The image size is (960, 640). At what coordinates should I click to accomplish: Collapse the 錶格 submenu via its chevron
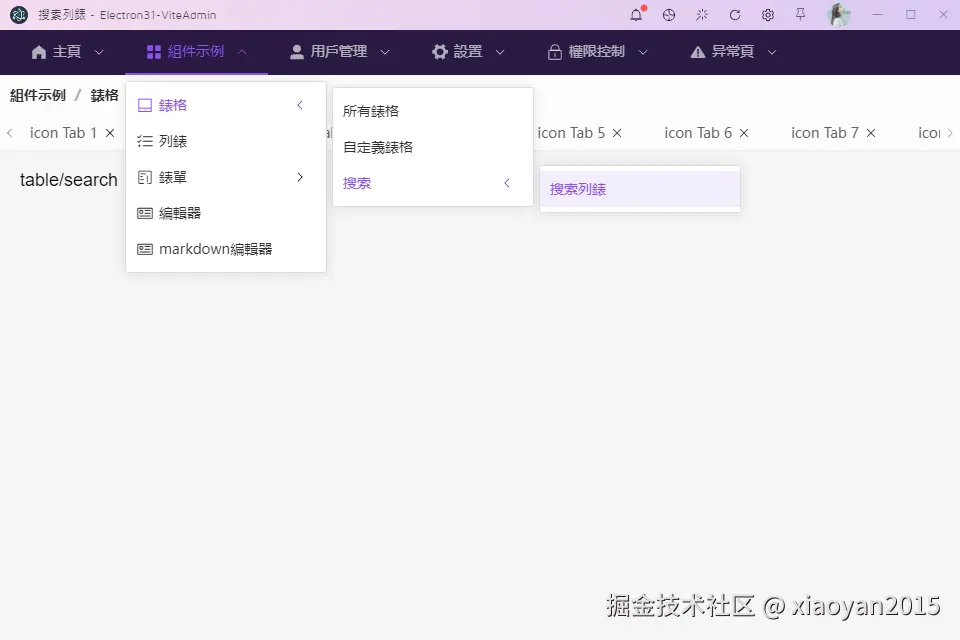[x=299, y=104]
